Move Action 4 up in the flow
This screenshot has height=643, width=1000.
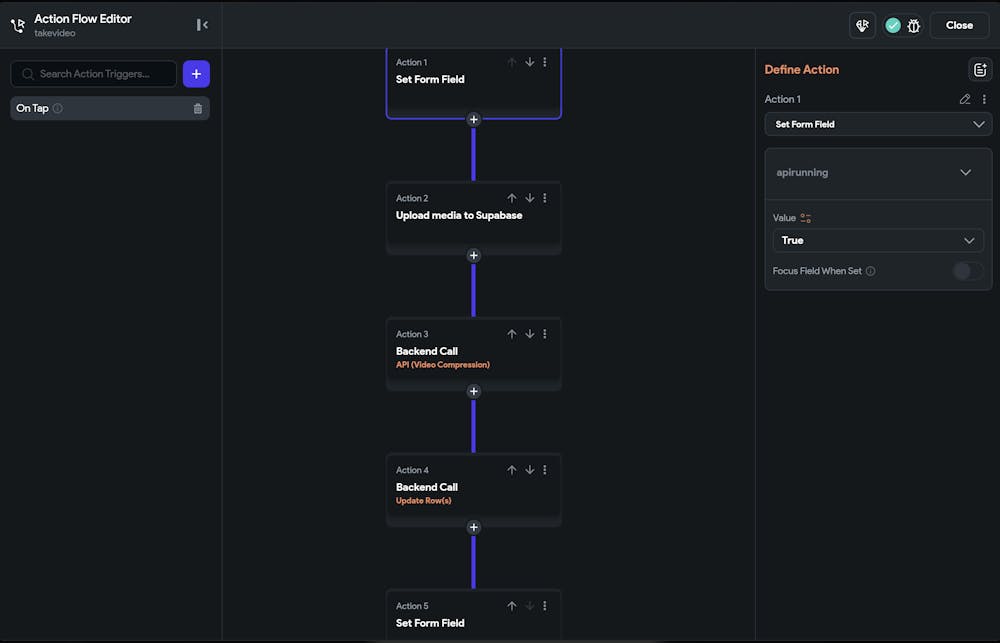512,470
